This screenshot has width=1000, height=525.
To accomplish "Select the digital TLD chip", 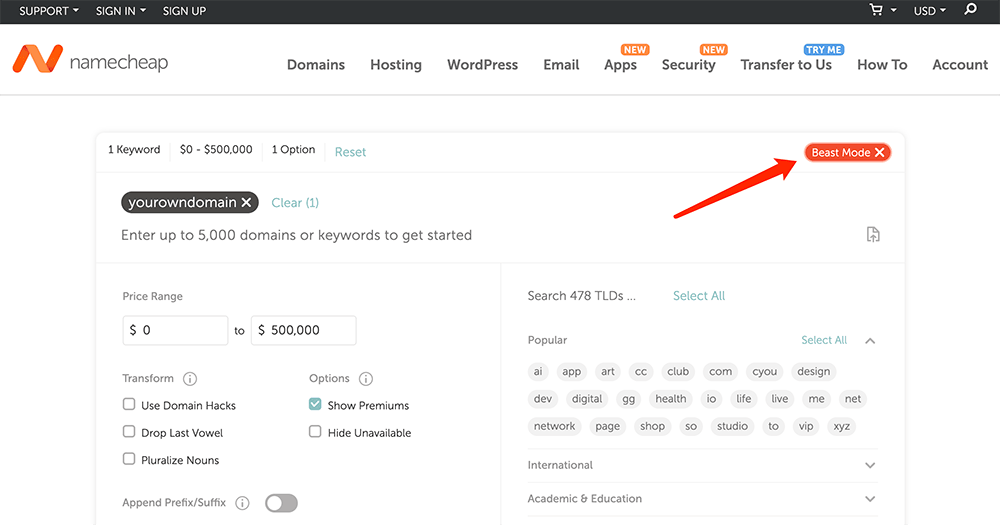I will coord(587,399).
